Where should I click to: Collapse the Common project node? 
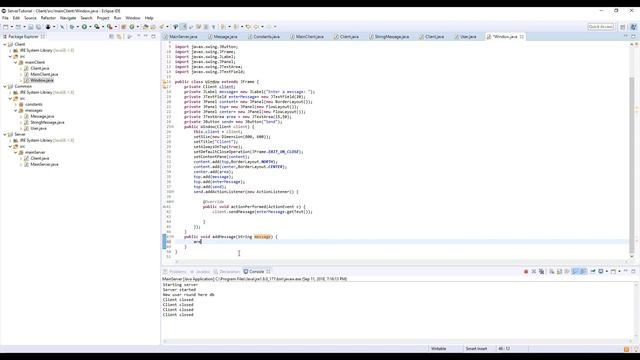coord(5,87)
